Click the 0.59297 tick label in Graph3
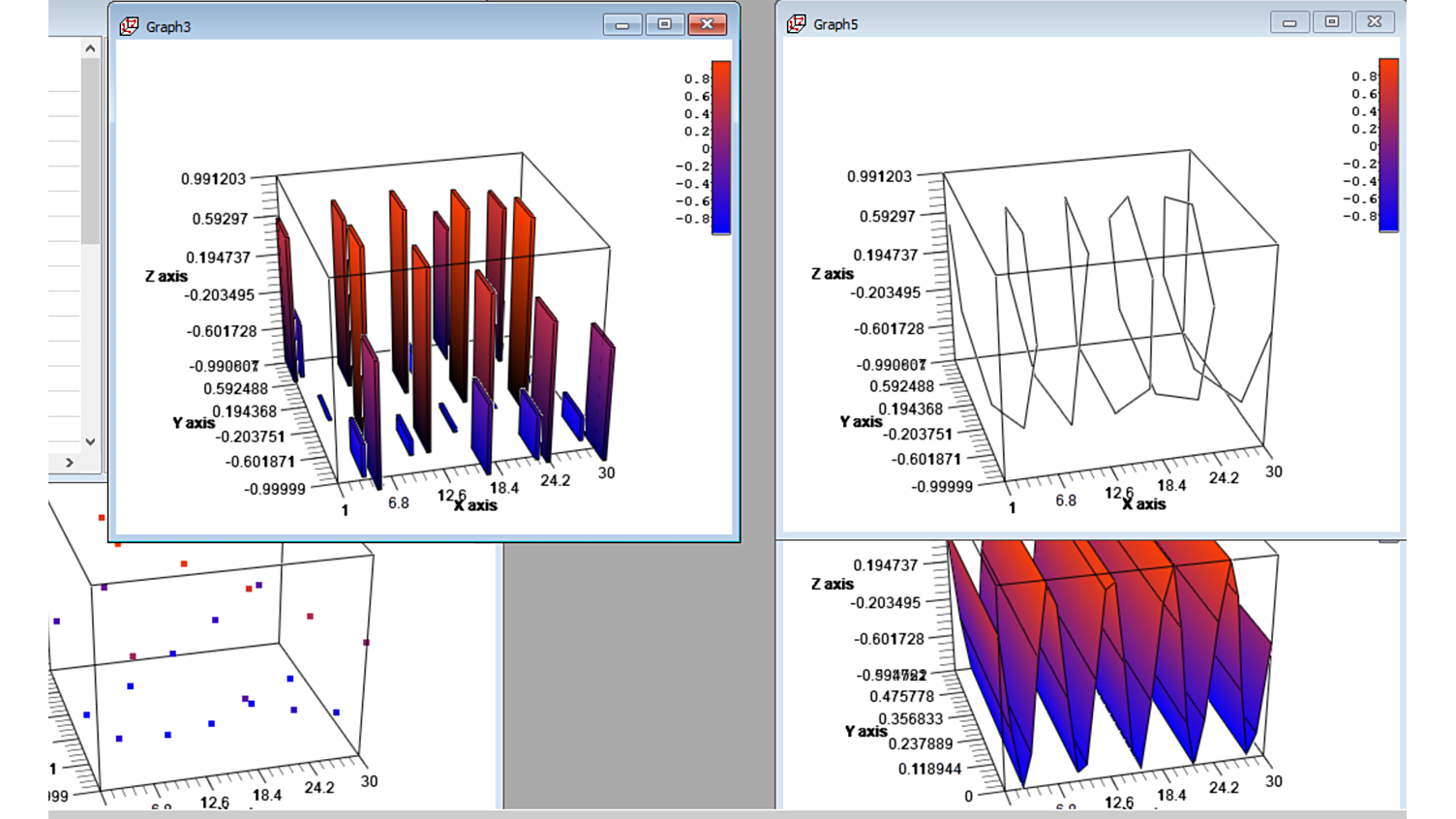This screenshot has height=819, width=1456. [220, 219]
